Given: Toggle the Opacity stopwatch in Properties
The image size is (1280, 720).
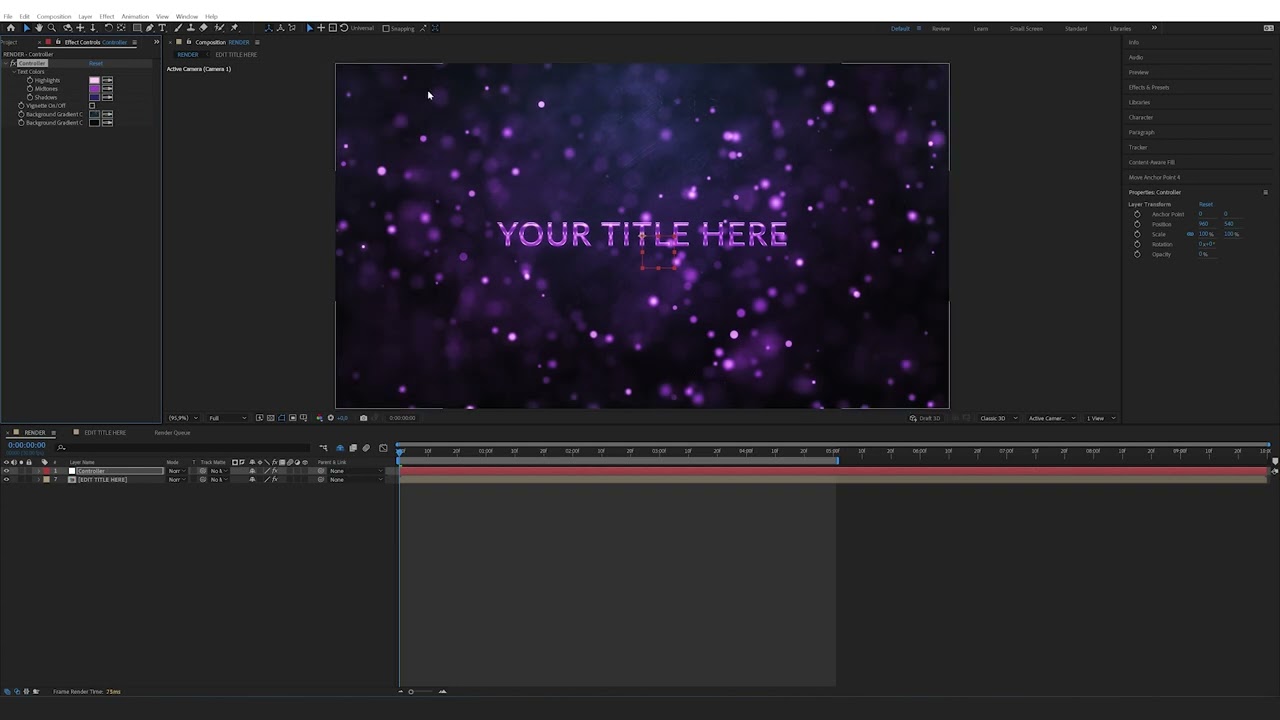Looking at the screenshot, I should point(1137,254).
